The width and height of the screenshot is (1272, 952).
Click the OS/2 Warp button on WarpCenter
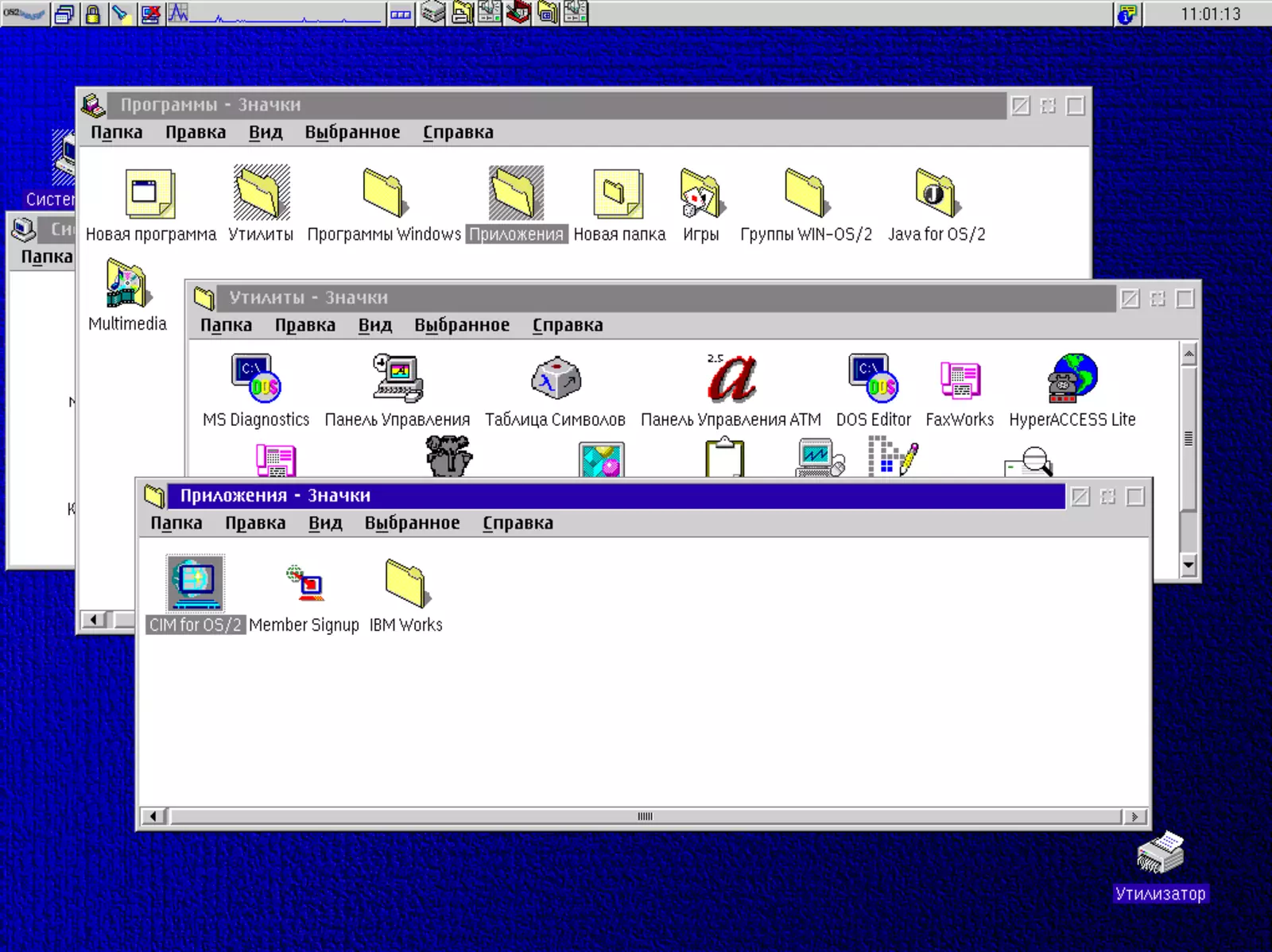pyautogui.click(x=25, y=14)
